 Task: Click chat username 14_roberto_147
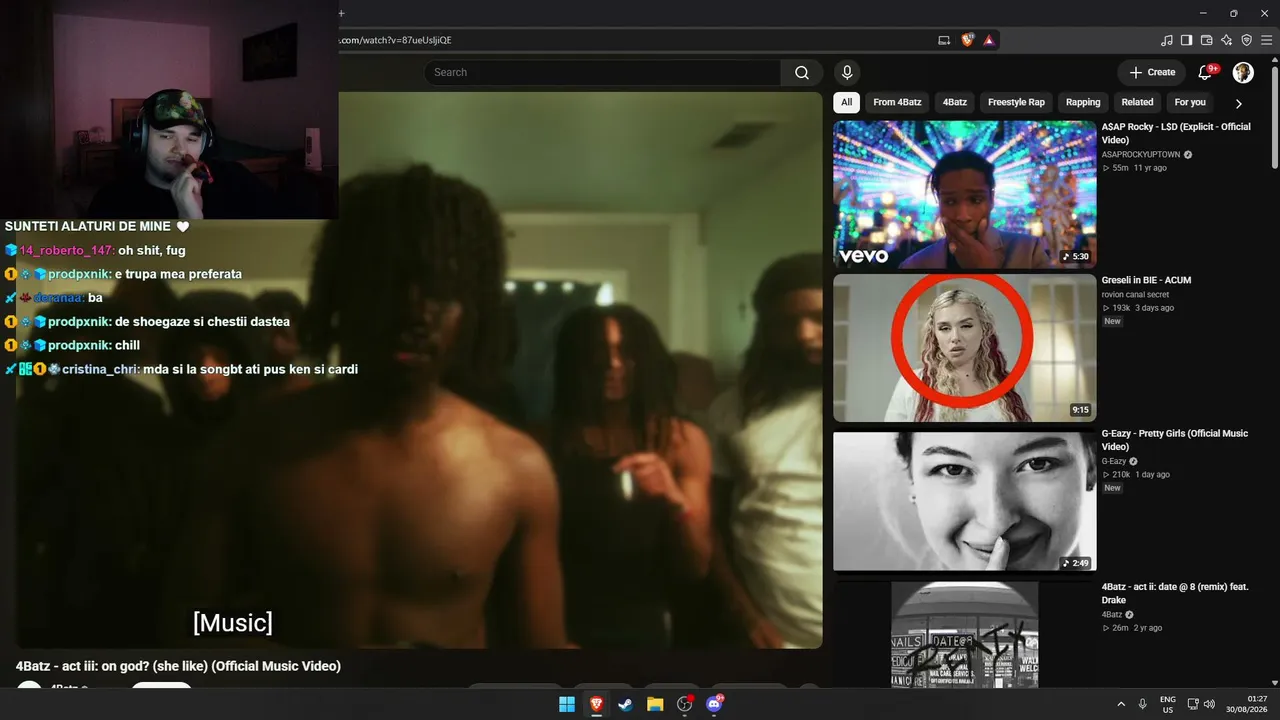(66, 250)
